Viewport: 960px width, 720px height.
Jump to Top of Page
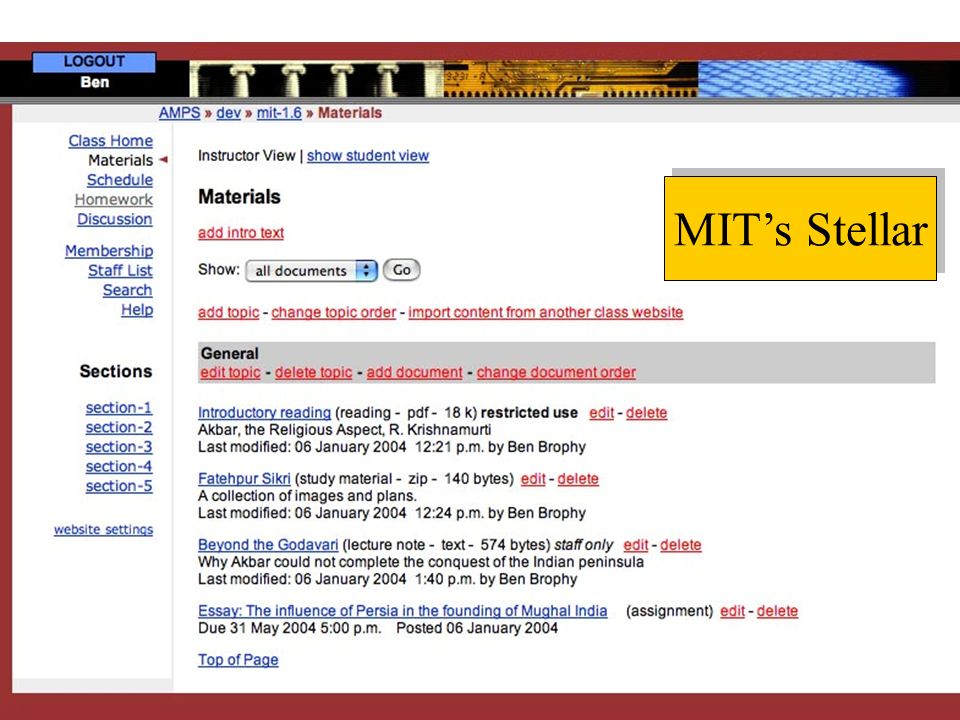238,660
